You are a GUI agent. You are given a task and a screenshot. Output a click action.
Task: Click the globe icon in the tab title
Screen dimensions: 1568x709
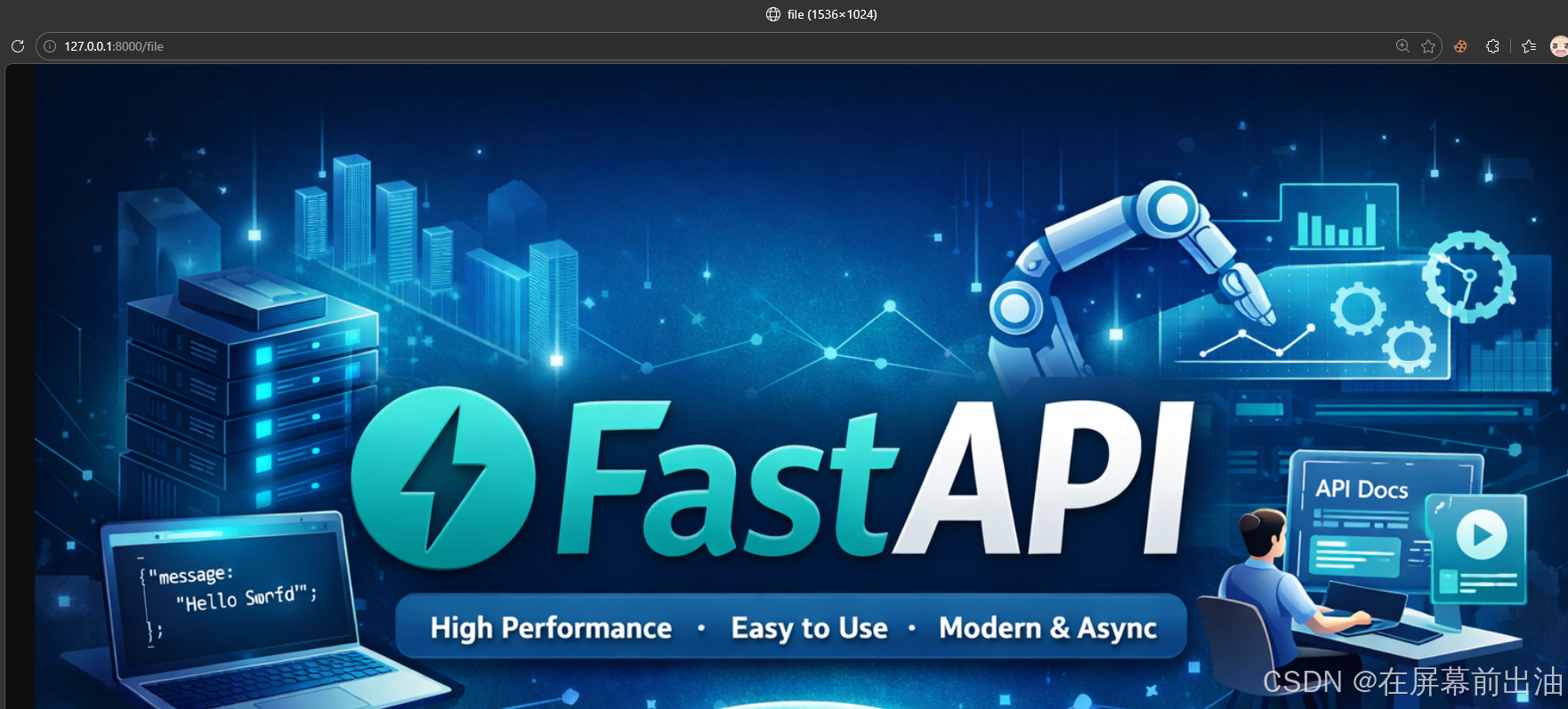tap(773, 14)
